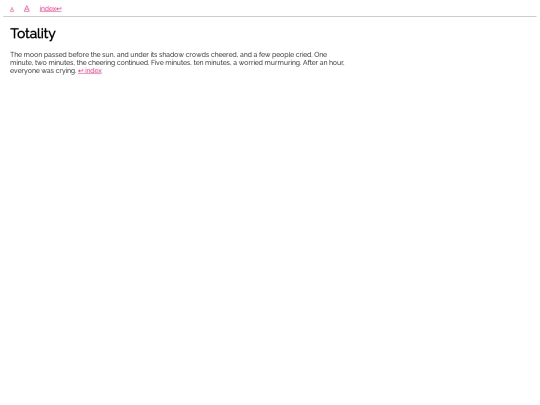Open the index link in the top bar
Image resolution: width=540 pixels, height=405 pixels.
pos(51,9)
